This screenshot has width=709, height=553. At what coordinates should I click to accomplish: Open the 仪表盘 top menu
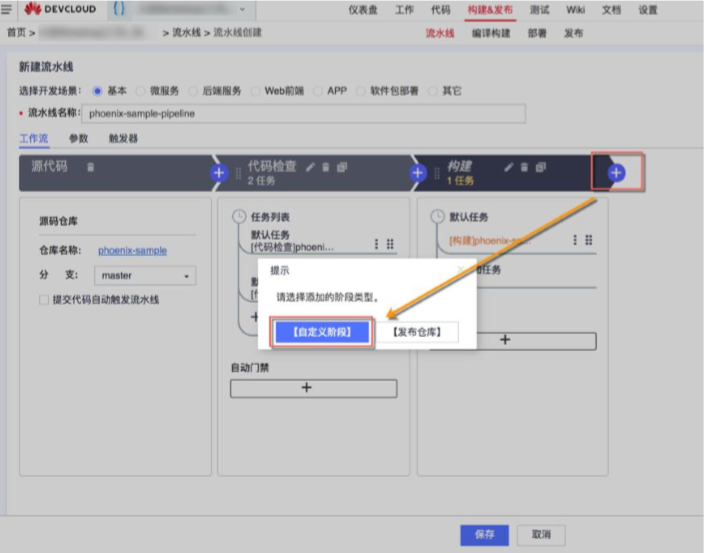[363, 10]
